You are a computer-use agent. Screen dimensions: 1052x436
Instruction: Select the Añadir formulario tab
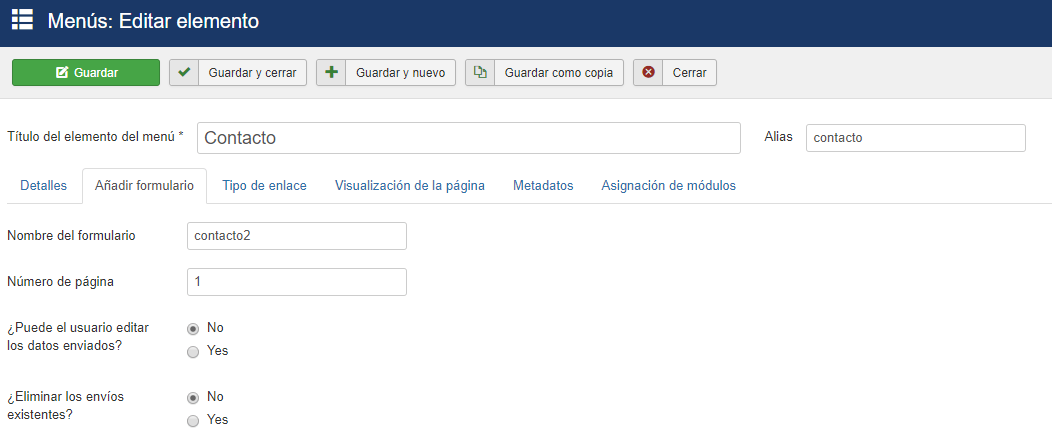pos(144,186)
